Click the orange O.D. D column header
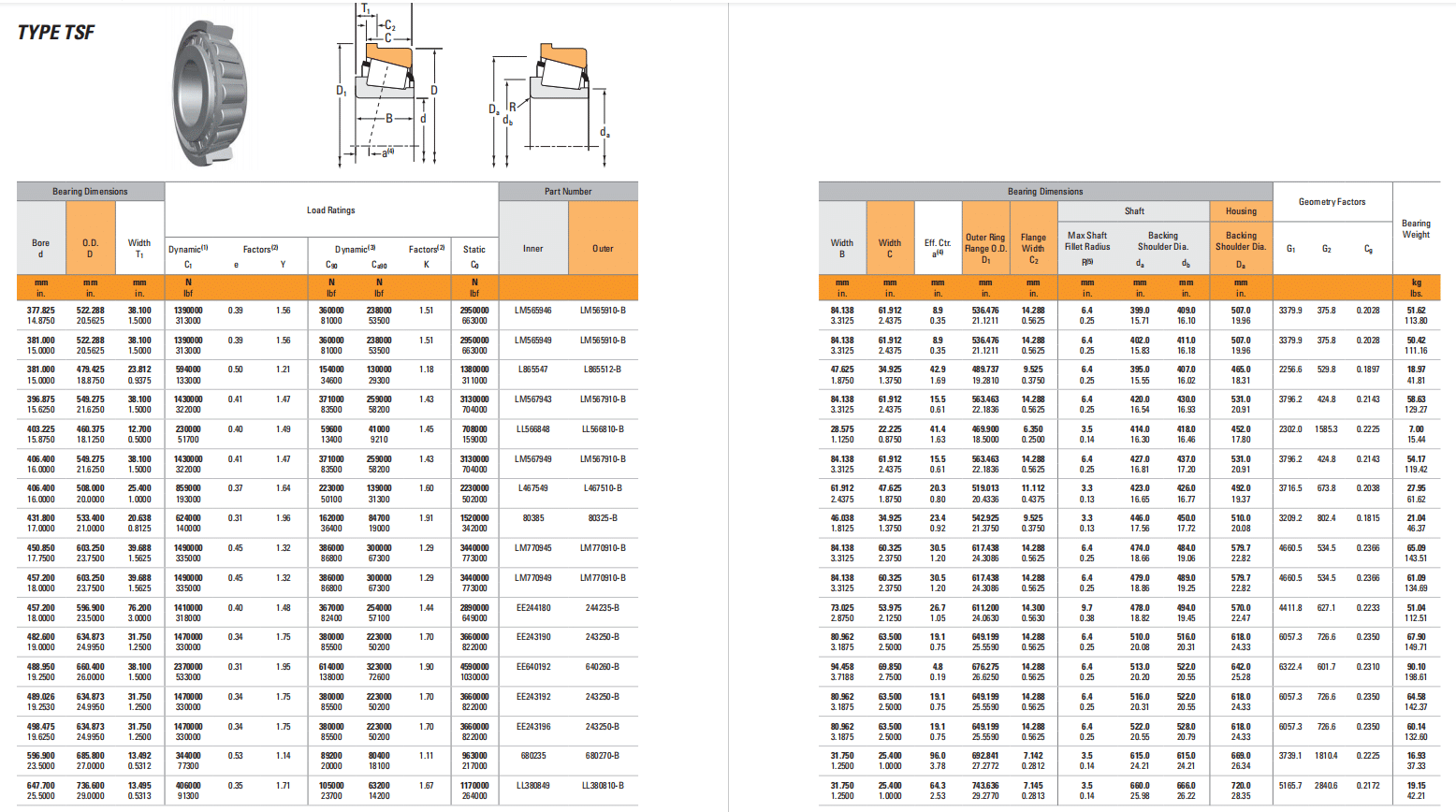 pos(91,248)
